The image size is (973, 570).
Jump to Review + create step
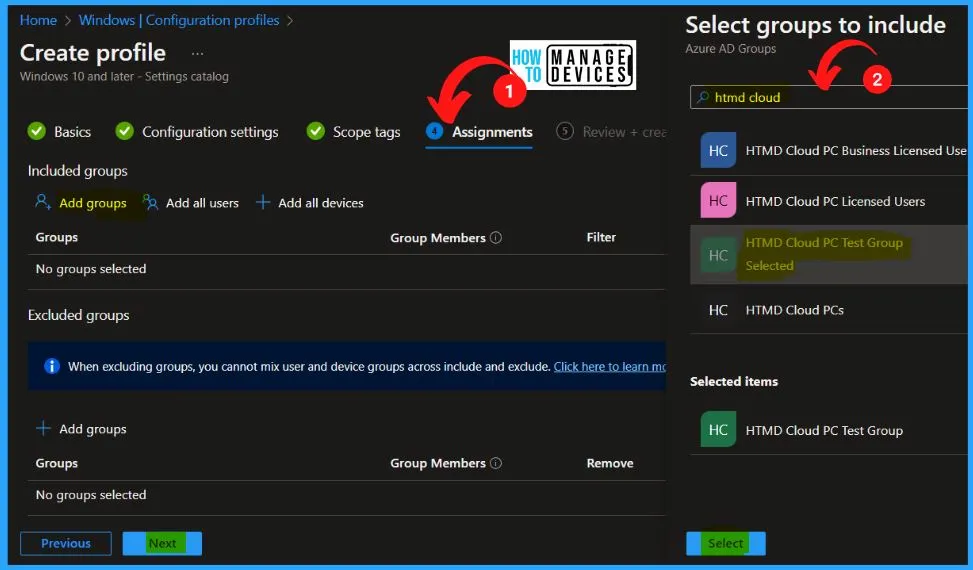tap(624, 131)
